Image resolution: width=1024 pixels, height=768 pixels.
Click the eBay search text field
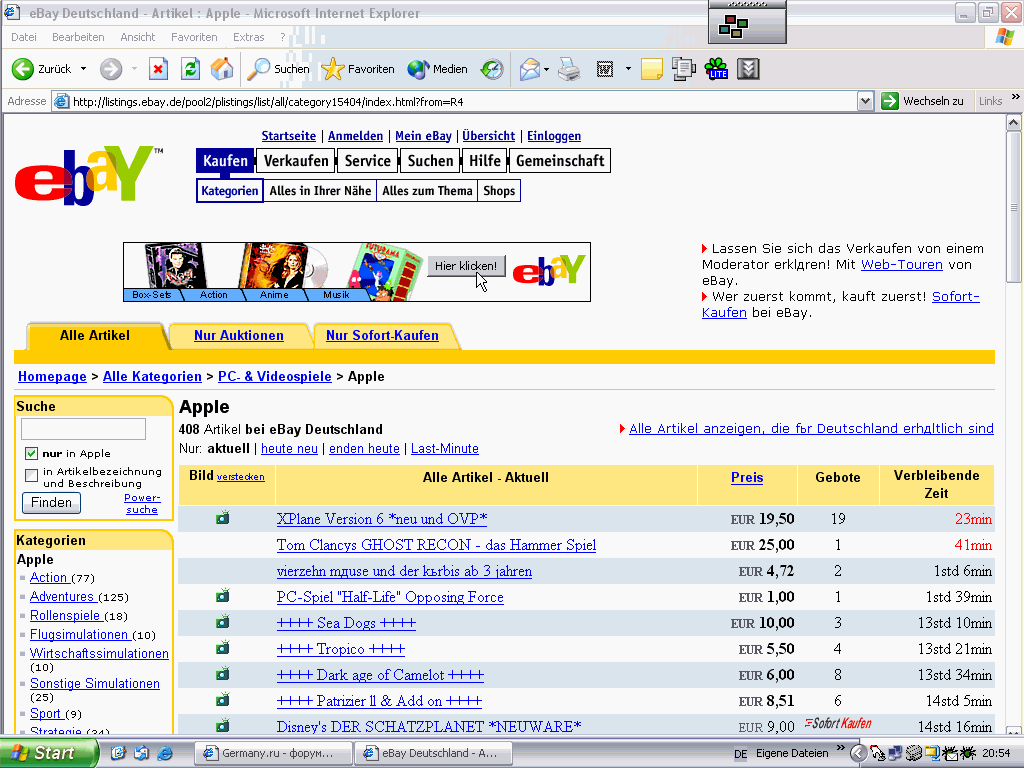(x=84, y=429)
